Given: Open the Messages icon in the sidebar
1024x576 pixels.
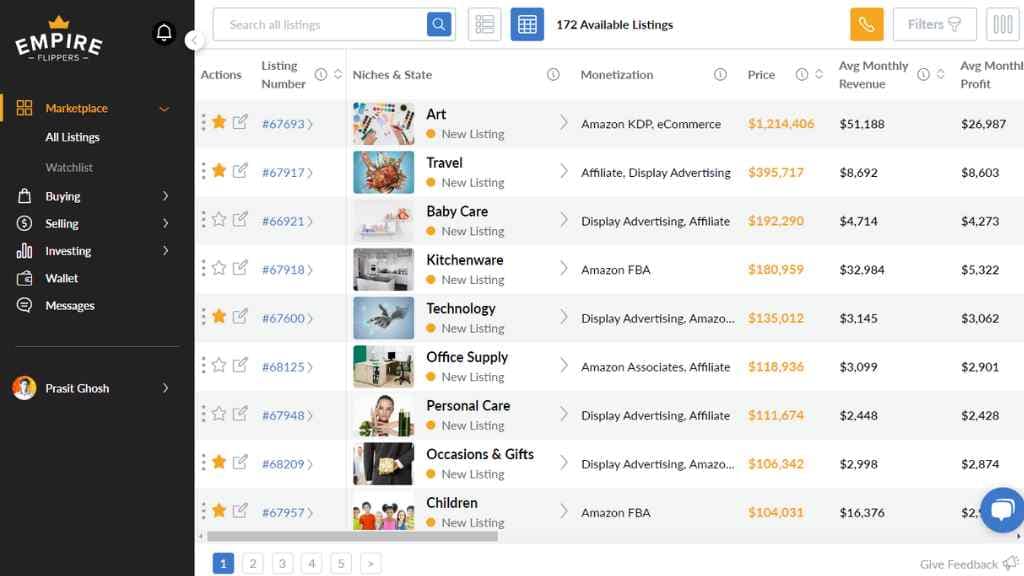Looking at the screenshot, I should [x=27, y=305].
